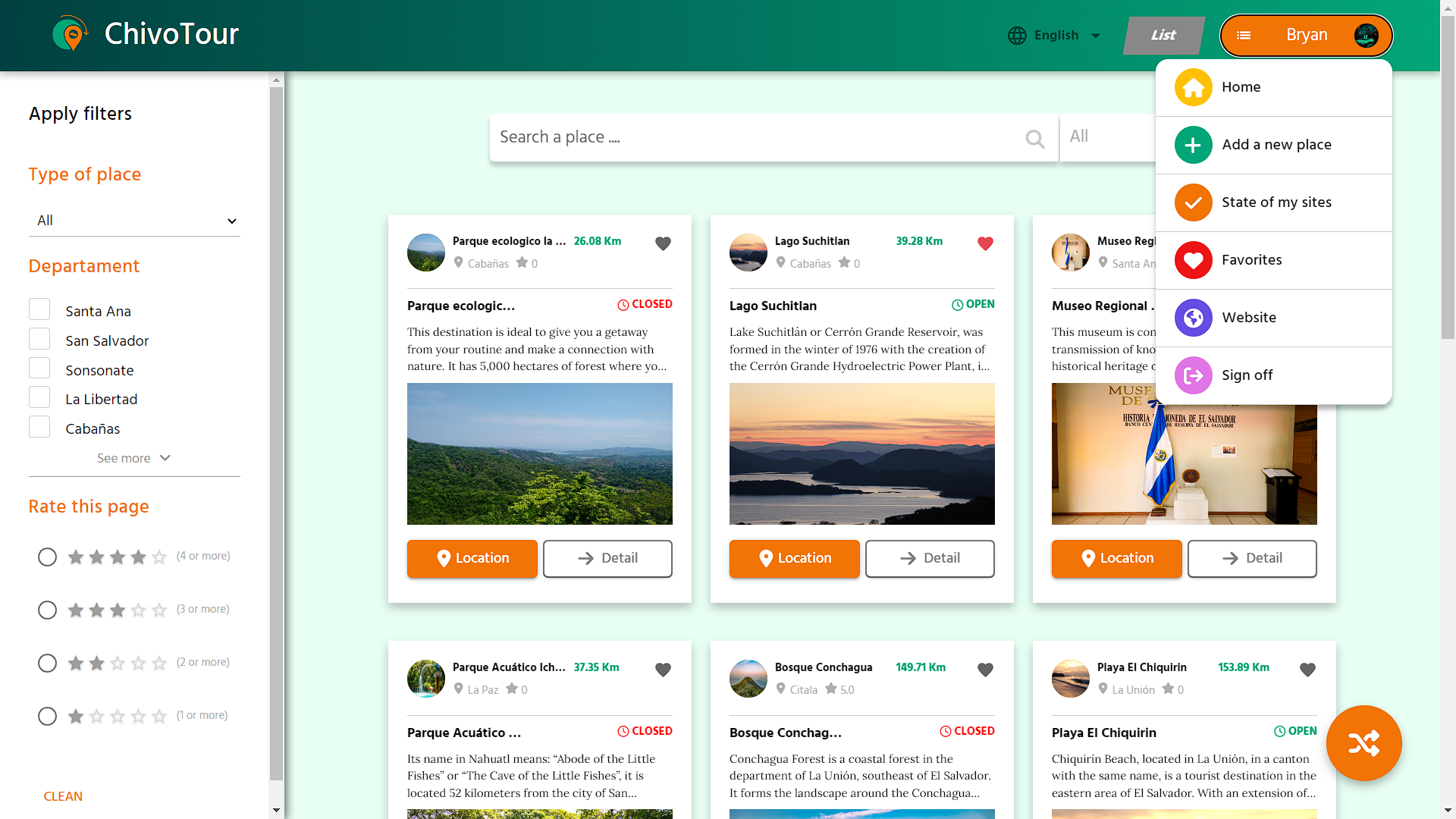
Task: Click Location on Museo Regional card
Action: 1116,559
